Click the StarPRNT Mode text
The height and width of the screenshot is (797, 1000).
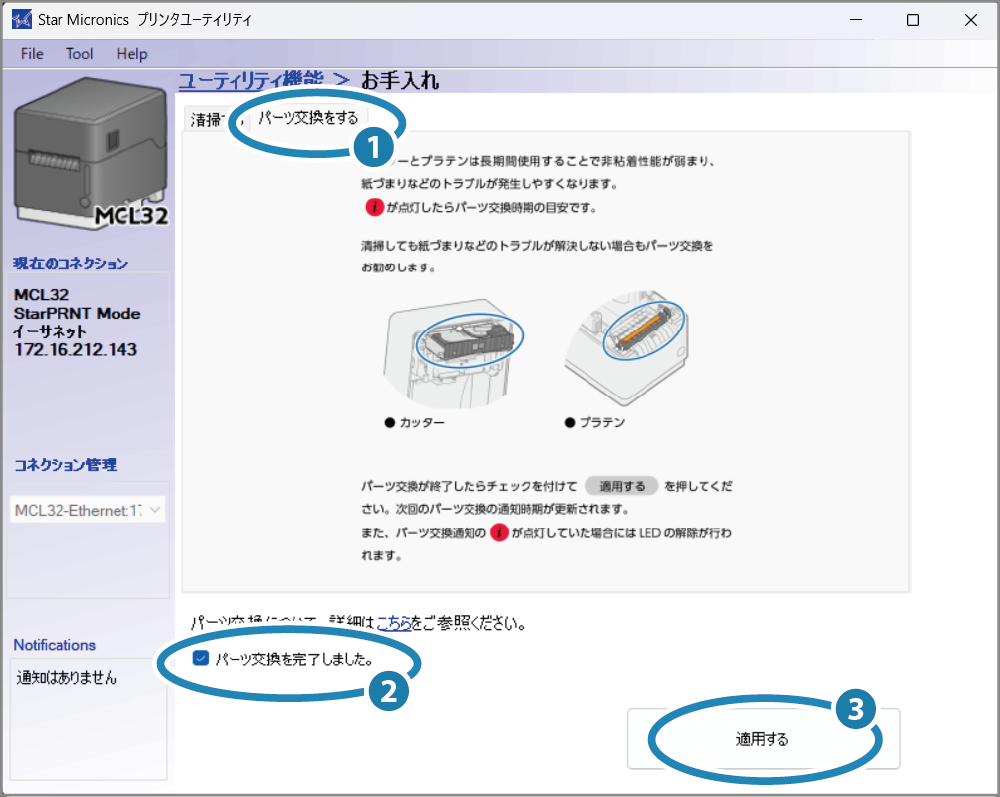(77, 314)
